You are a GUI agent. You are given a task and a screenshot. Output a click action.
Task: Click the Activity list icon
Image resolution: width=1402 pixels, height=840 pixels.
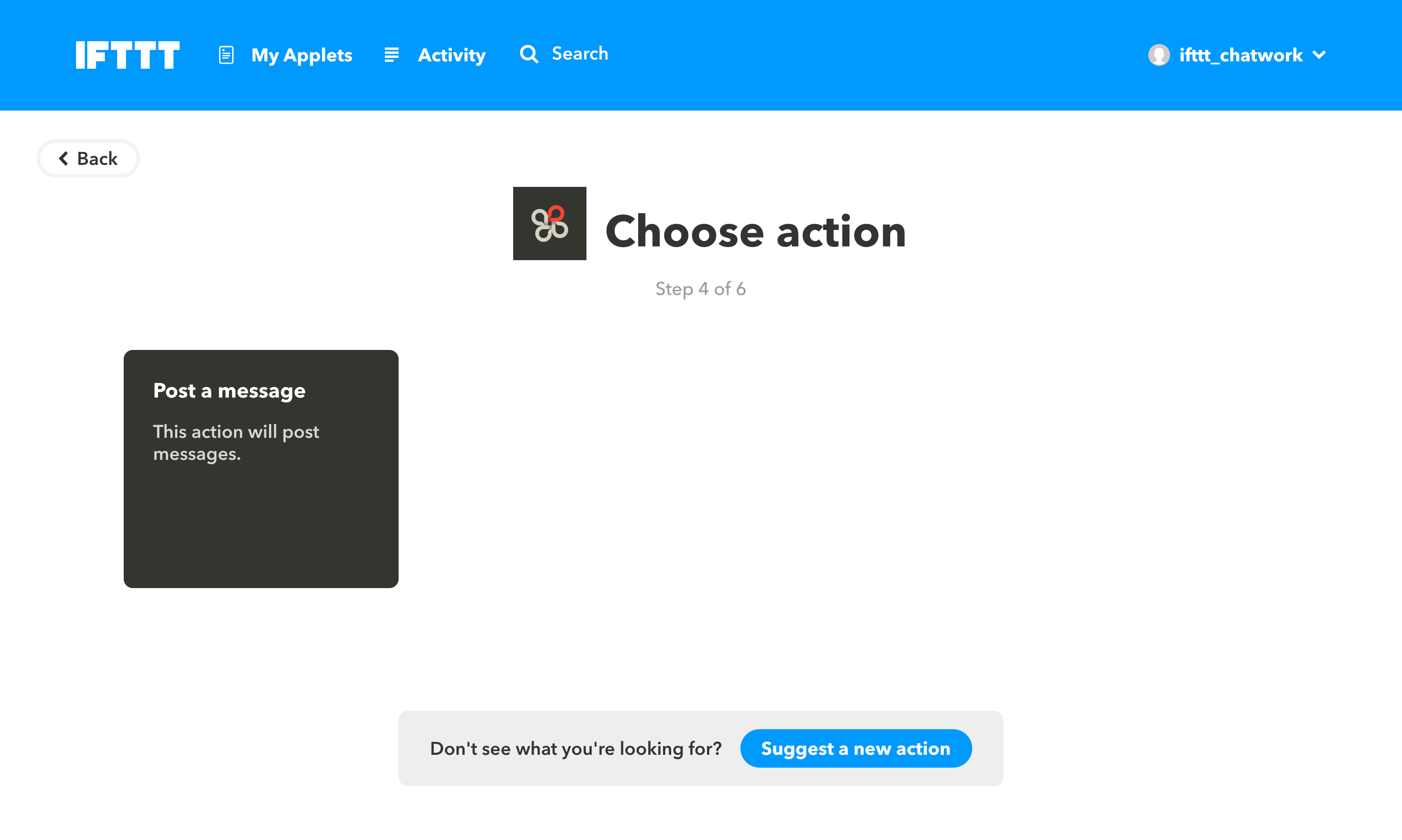click(391, 55)
